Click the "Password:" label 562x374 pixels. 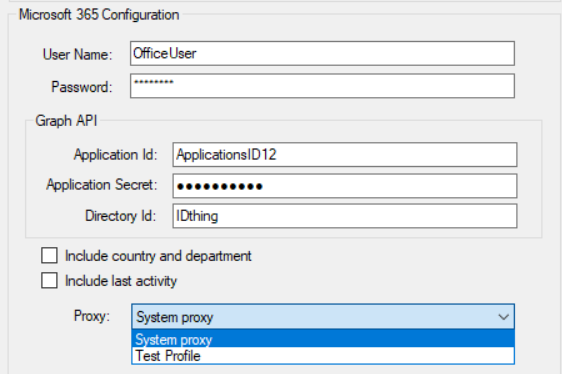coord(82,87)
